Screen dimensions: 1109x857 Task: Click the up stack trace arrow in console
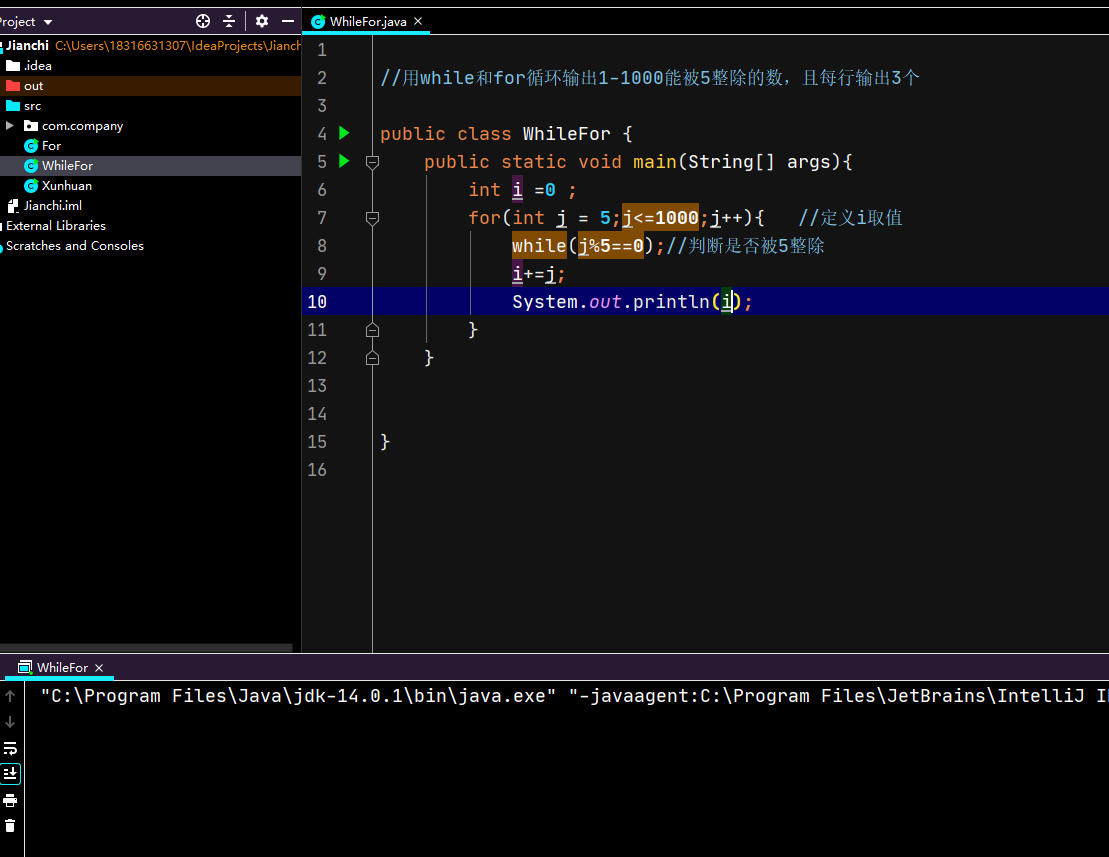[x=10, y=696]
